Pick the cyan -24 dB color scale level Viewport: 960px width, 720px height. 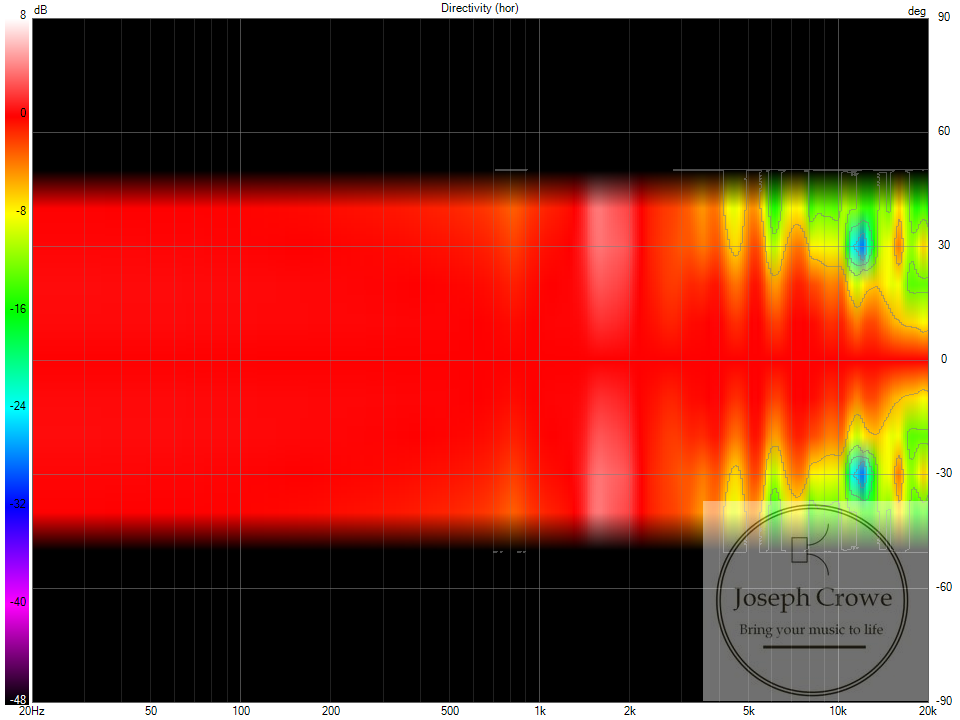coord(17,406)
